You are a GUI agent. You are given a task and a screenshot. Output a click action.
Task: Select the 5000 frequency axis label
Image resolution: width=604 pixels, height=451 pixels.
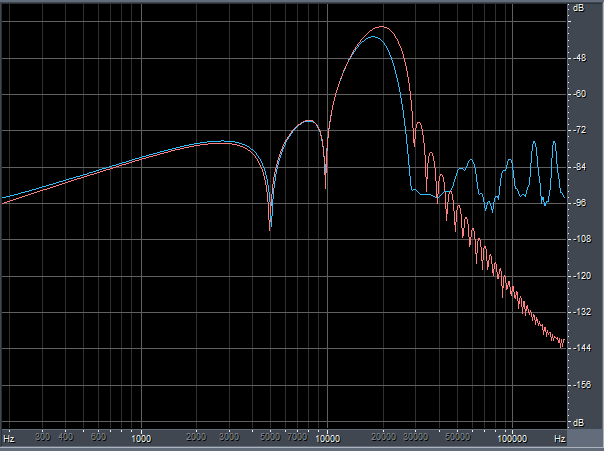(270, 437)
